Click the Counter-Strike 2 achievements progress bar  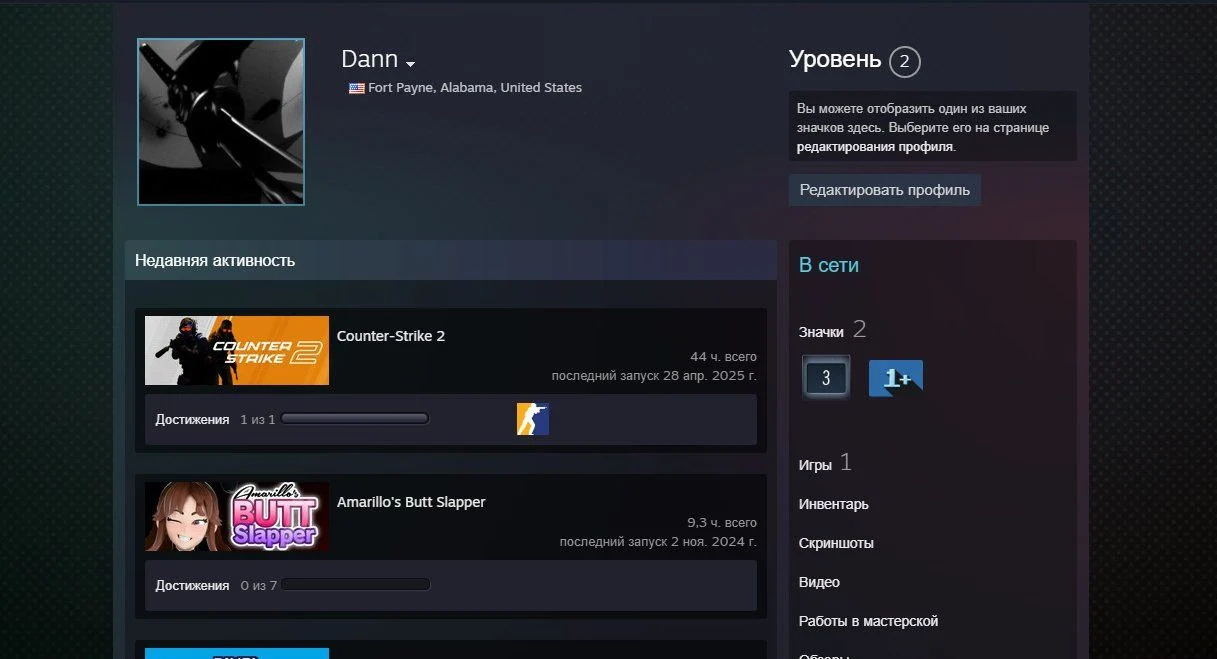355,419
